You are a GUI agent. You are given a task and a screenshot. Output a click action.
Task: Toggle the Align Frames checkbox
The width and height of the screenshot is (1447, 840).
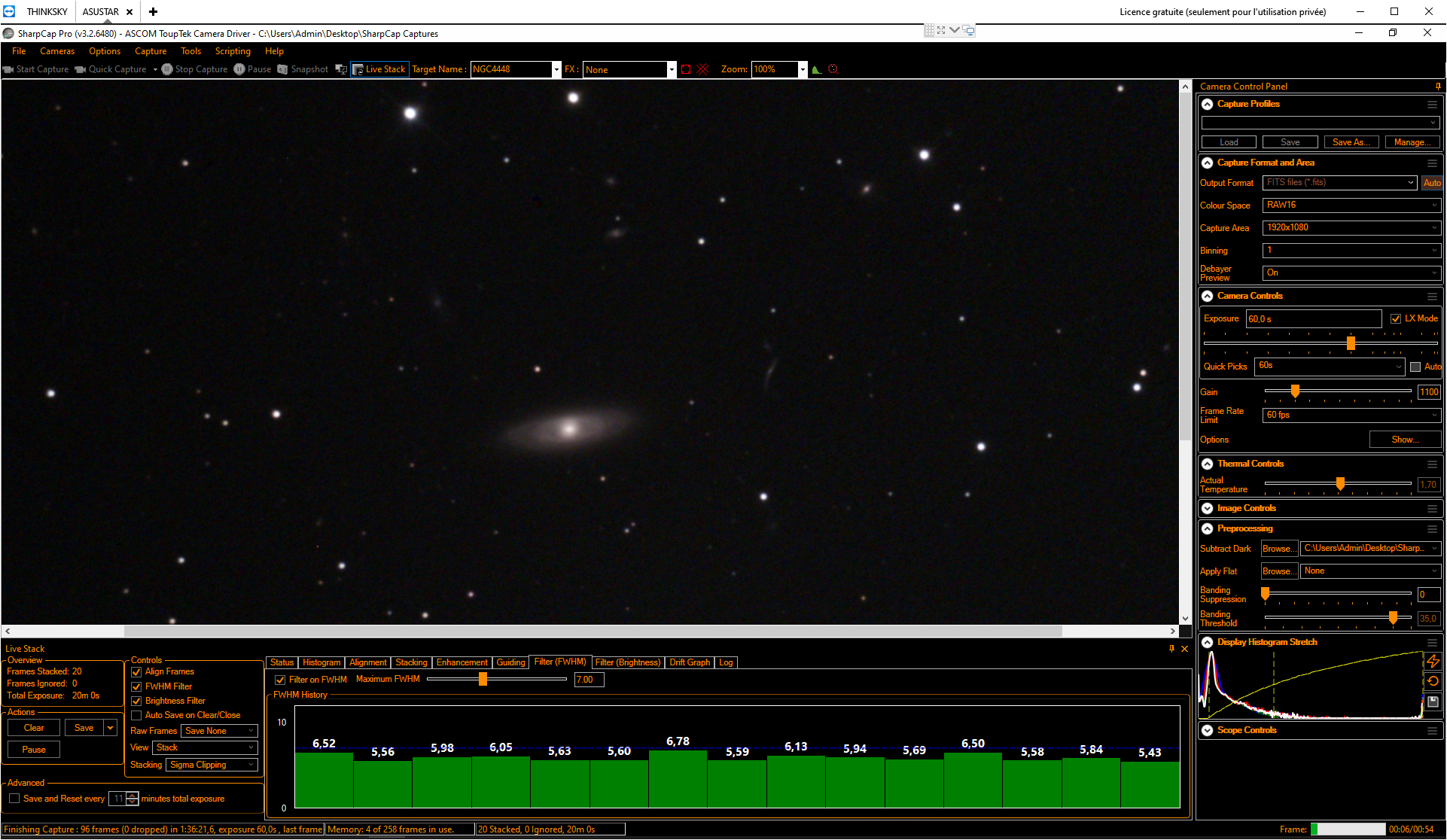[136, 672]
